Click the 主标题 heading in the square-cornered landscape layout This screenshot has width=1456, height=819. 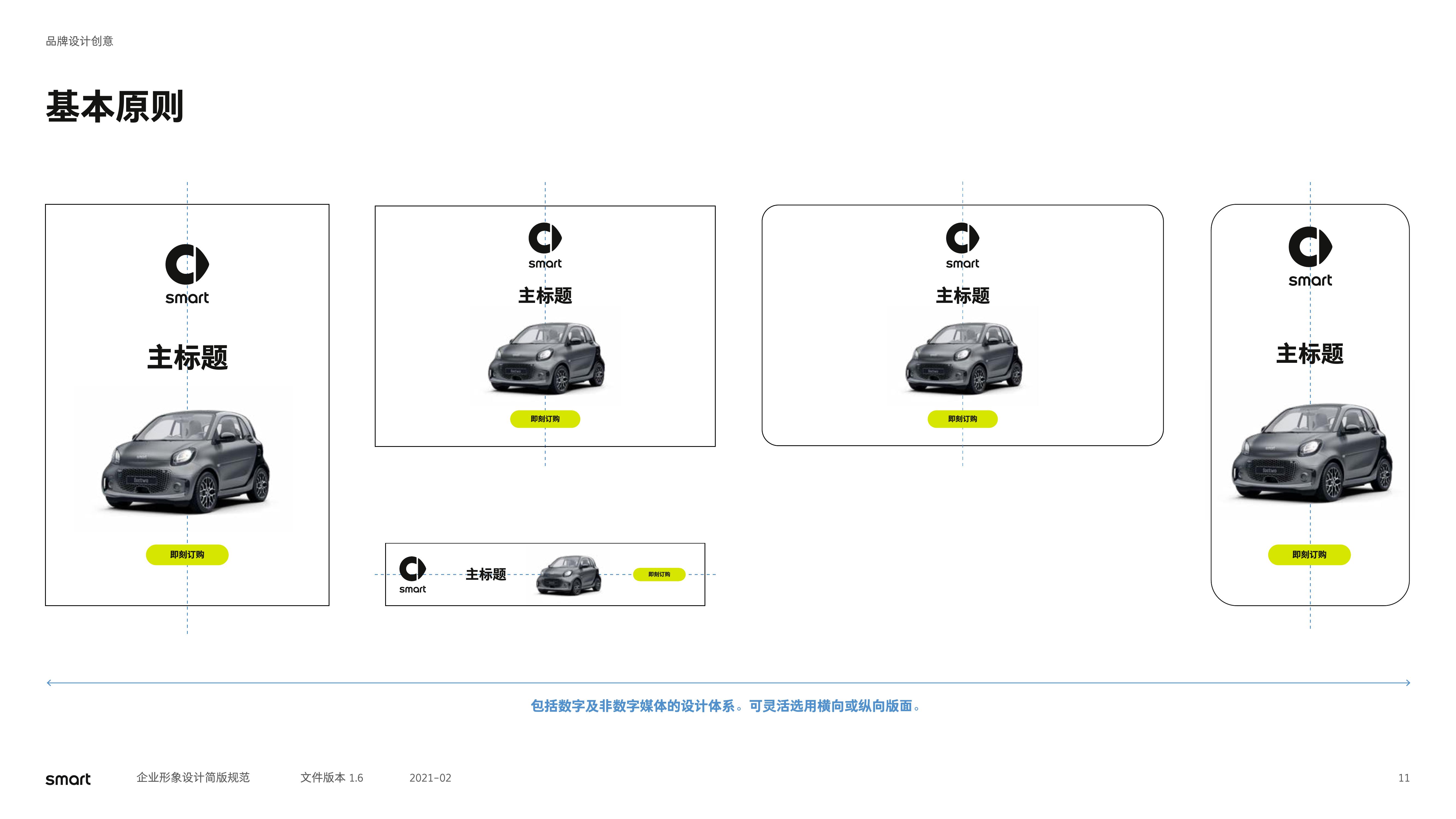point(545,296)
